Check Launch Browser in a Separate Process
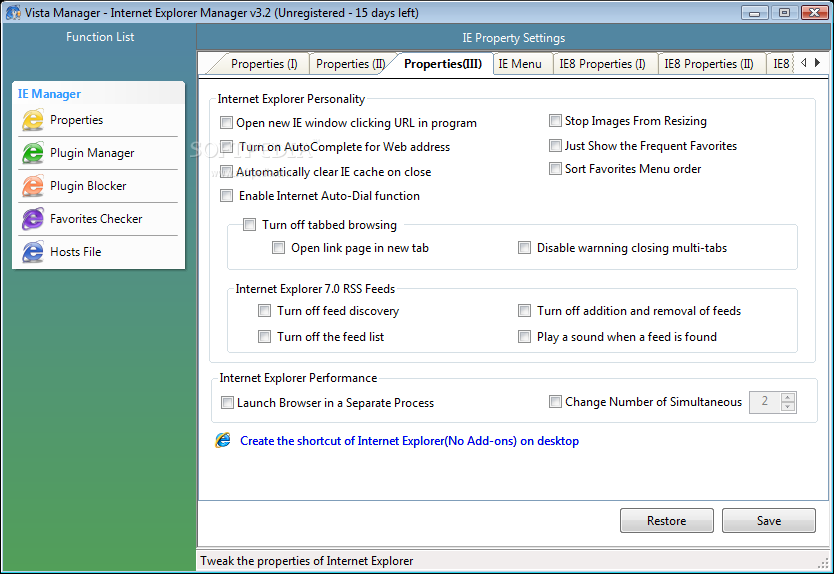Viewport: 834px width, 574px height. 227,403
